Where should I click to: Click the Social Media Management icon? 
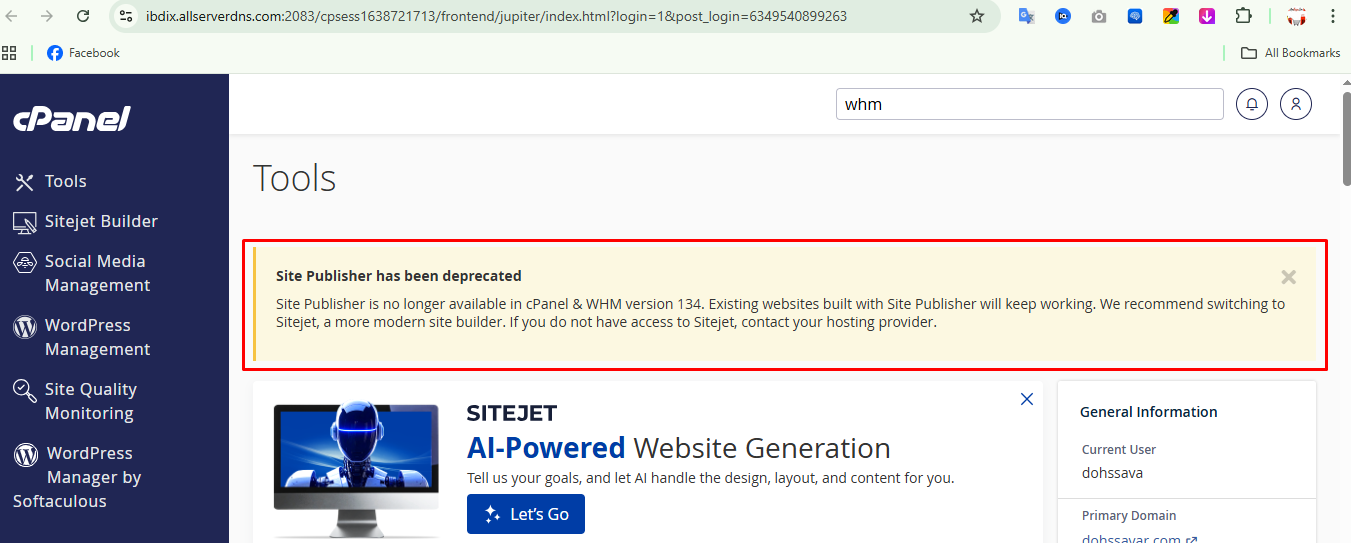tap(25, 263)
